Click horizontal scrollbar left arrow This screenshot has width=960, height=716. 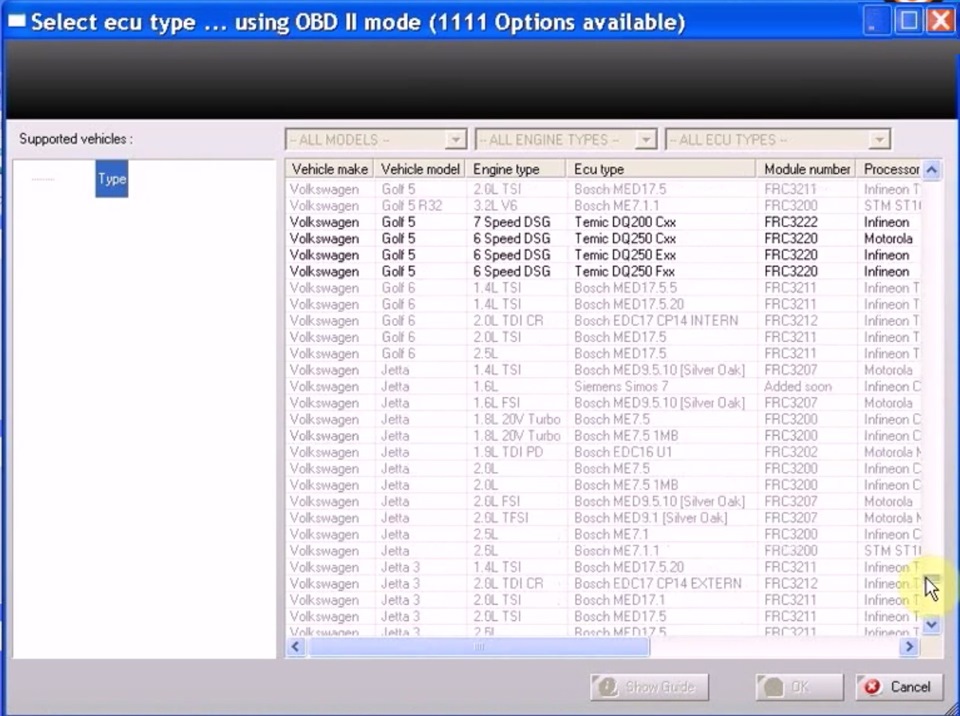coord(296,646)
